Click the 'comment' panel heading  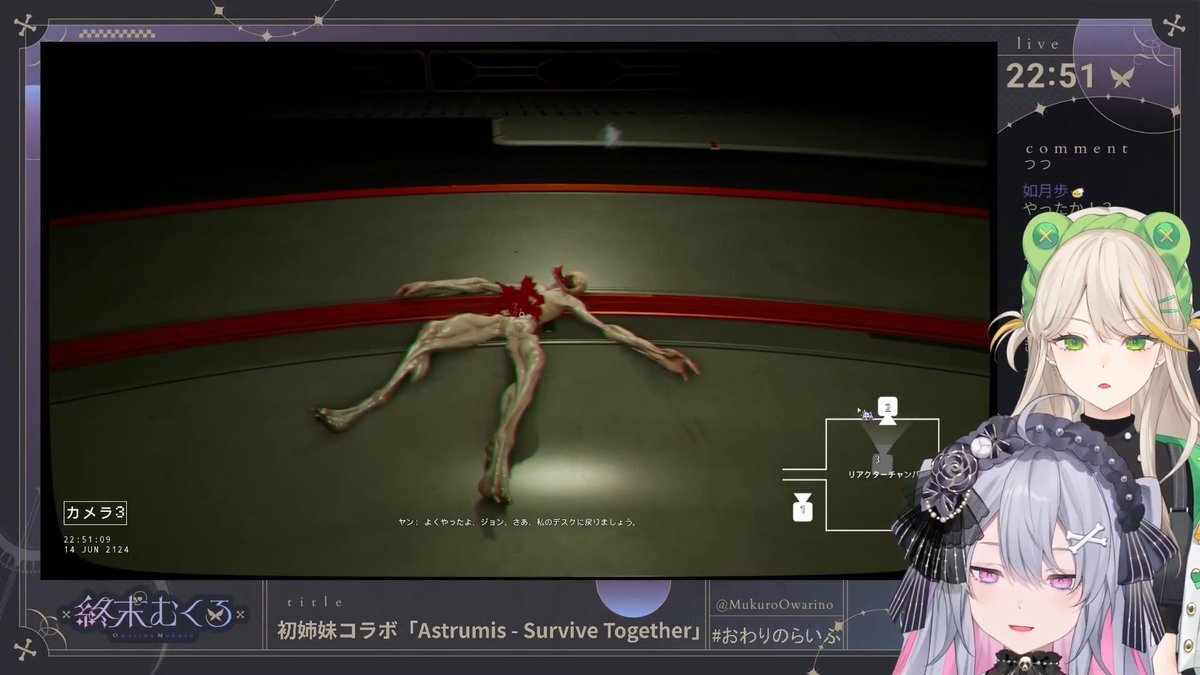pyautogui.click(x=1077, y=148)
